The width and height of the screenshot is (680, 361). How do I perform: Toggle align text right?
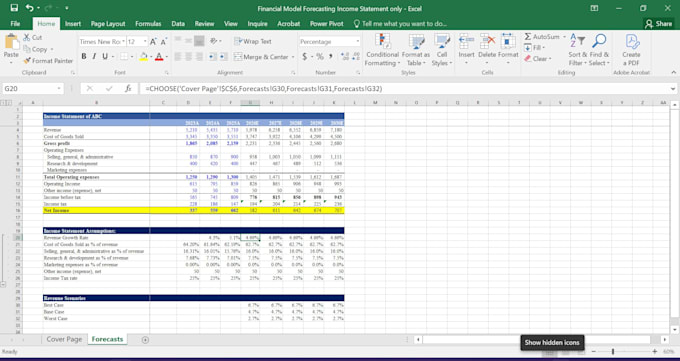pyautogui.click(x=199, y=56)
